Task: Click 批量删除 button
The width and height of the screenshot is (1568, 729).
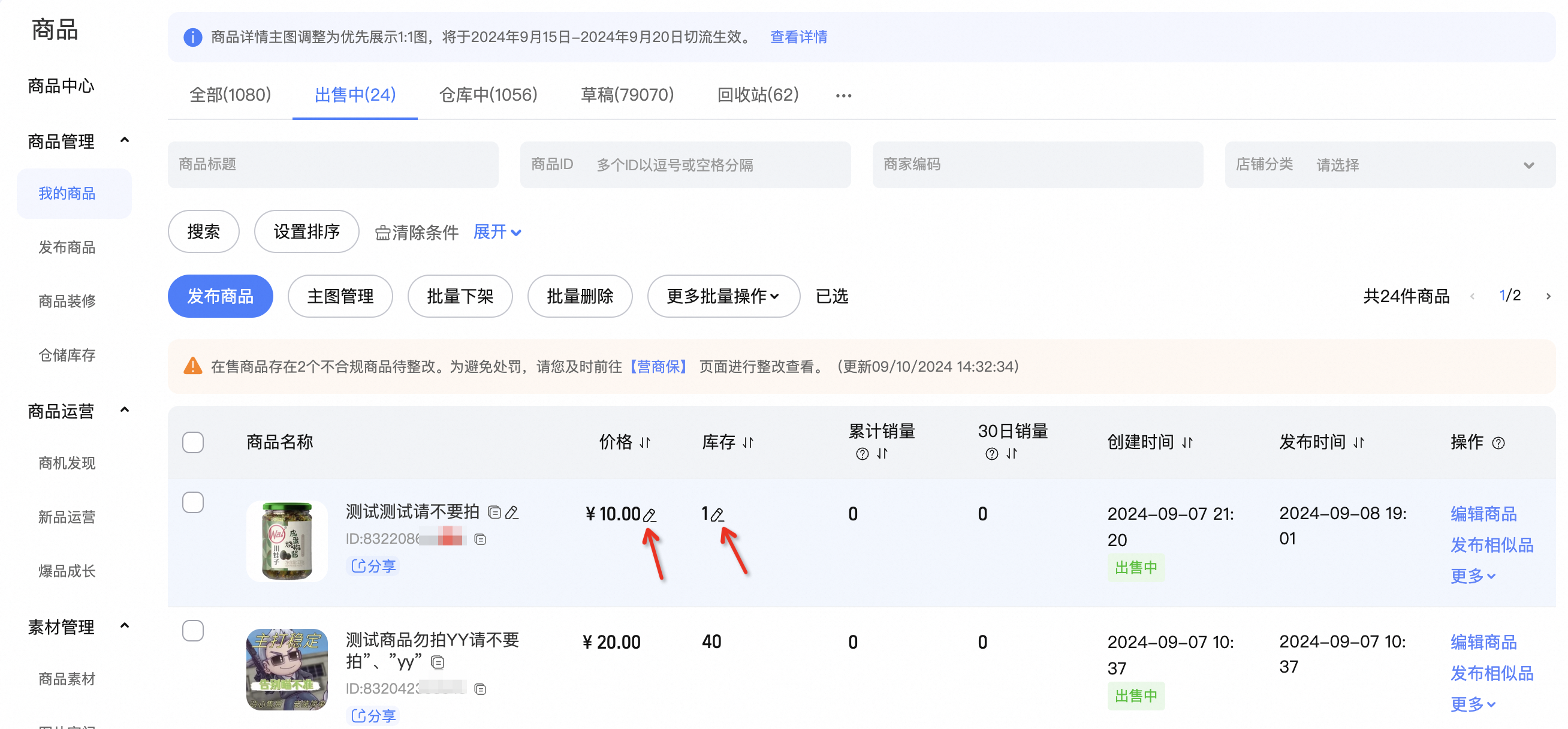Action: [x=580, y=297]
